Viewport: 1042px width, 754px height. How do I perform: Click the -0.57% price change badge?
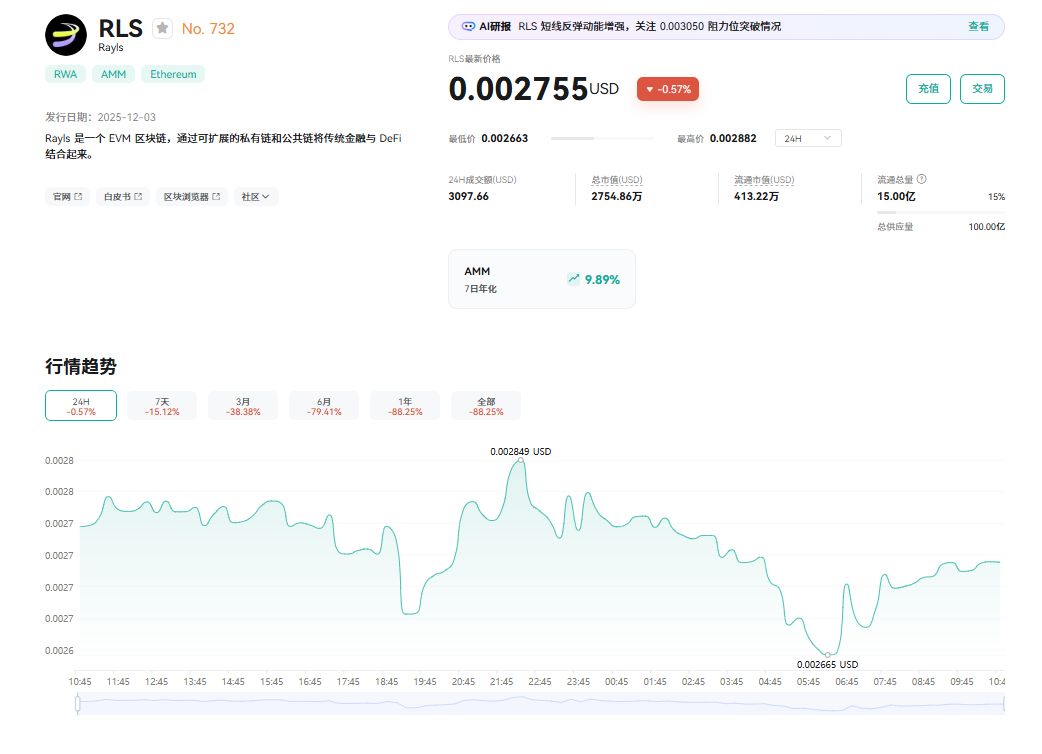pos(668,89)
